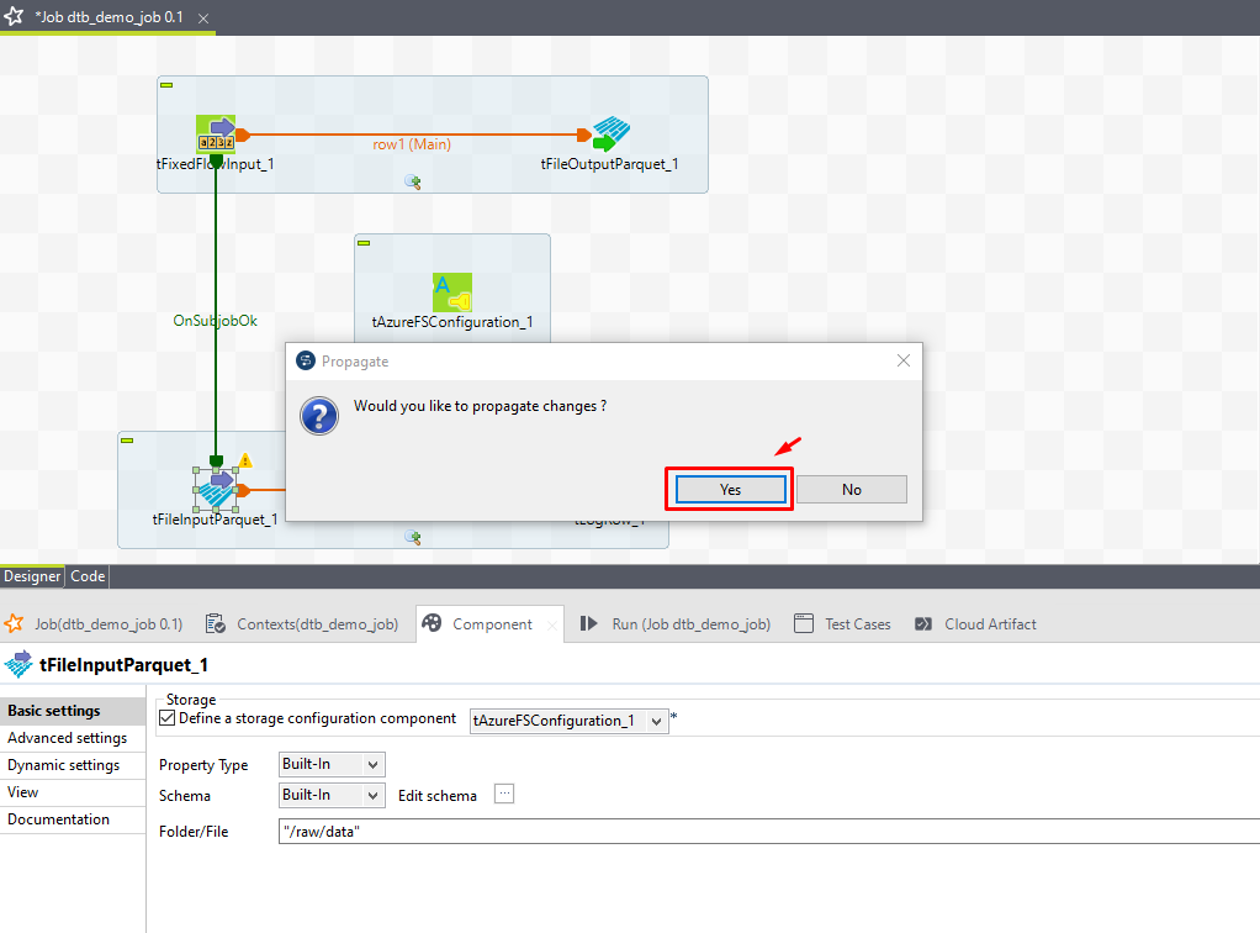Open the Documentation settings section
The height and width of the screenshot is (933, 1260).
(73, 819)
